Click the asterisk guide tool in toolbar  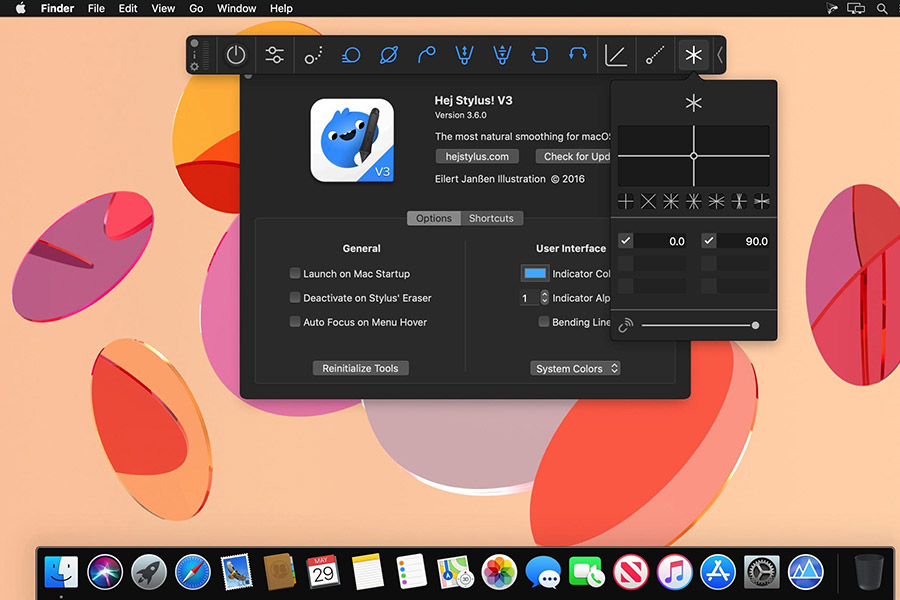693,55
